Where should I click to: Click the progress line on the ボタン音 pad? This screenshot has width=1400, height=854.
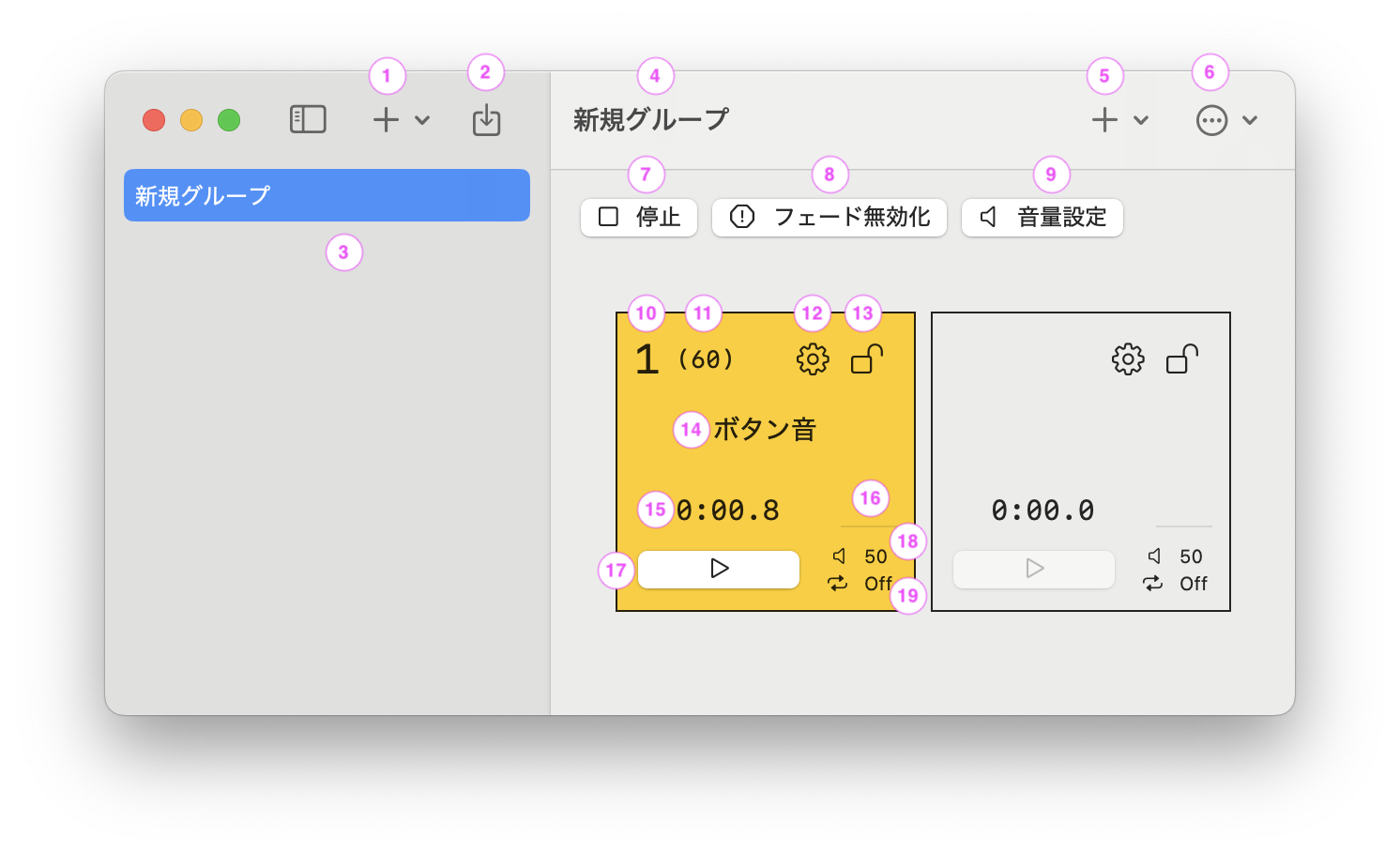[x=868, y=526]
